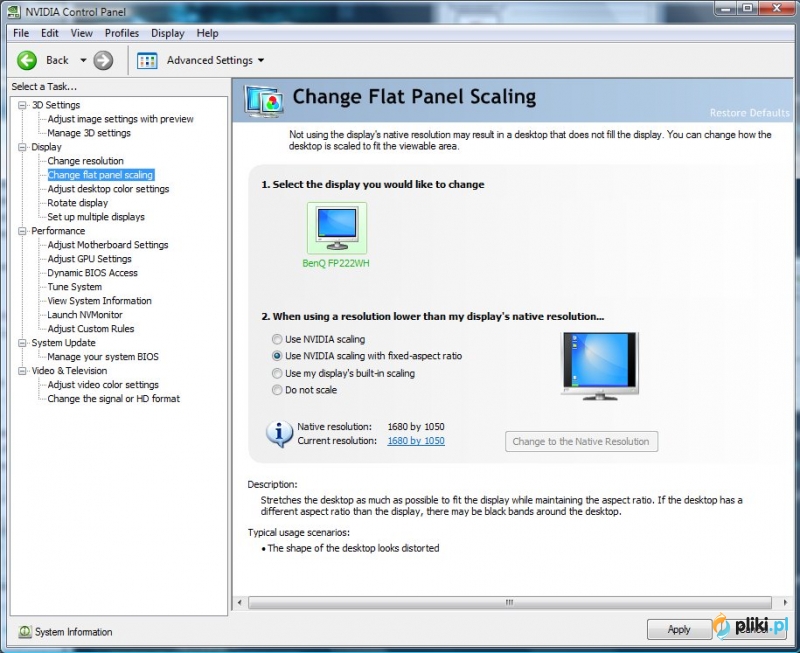Select the Do not scale option

coord(277,390)
